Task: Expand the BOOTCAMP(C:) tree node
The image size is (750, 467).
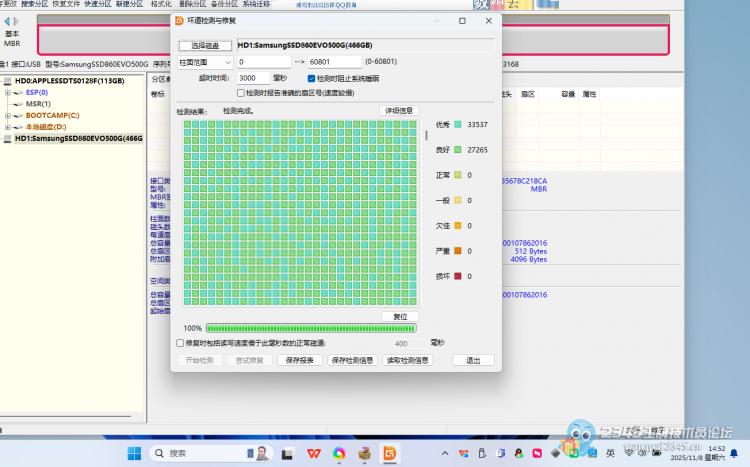Action: pyautogui.click(x=8, y=115)
